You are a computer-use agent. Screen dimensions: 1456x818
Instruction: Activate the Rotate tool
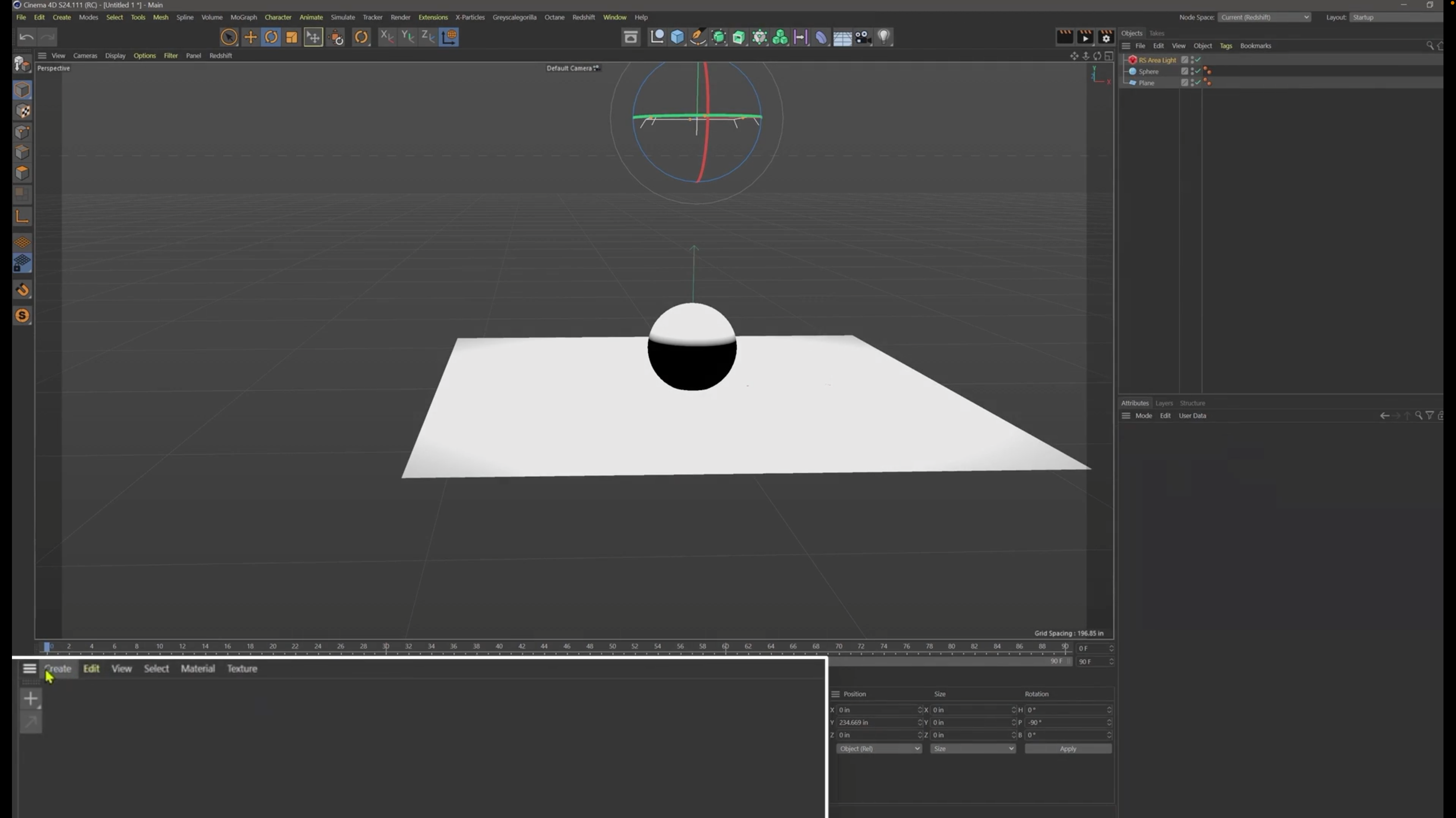(x=271, y=37)
